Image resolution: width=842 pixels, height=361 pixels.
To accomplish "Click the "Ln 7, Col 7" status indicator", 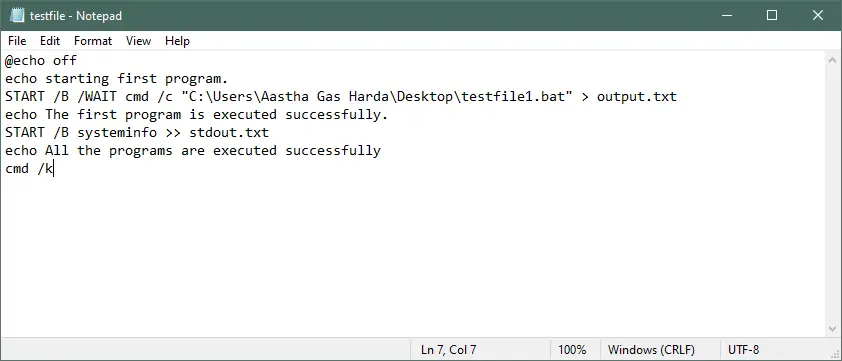I will pos(448,350).
